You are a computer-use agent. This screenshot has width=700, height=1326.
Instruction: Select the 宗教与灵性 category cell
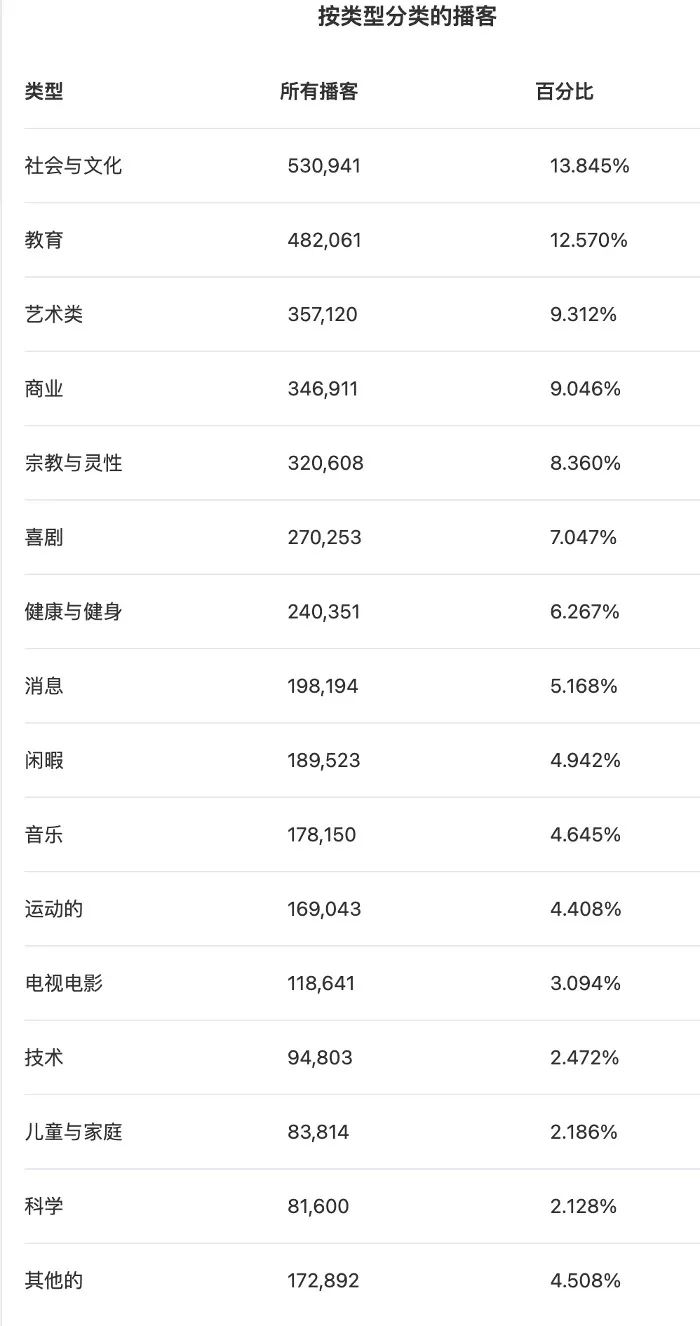(73, 463)
